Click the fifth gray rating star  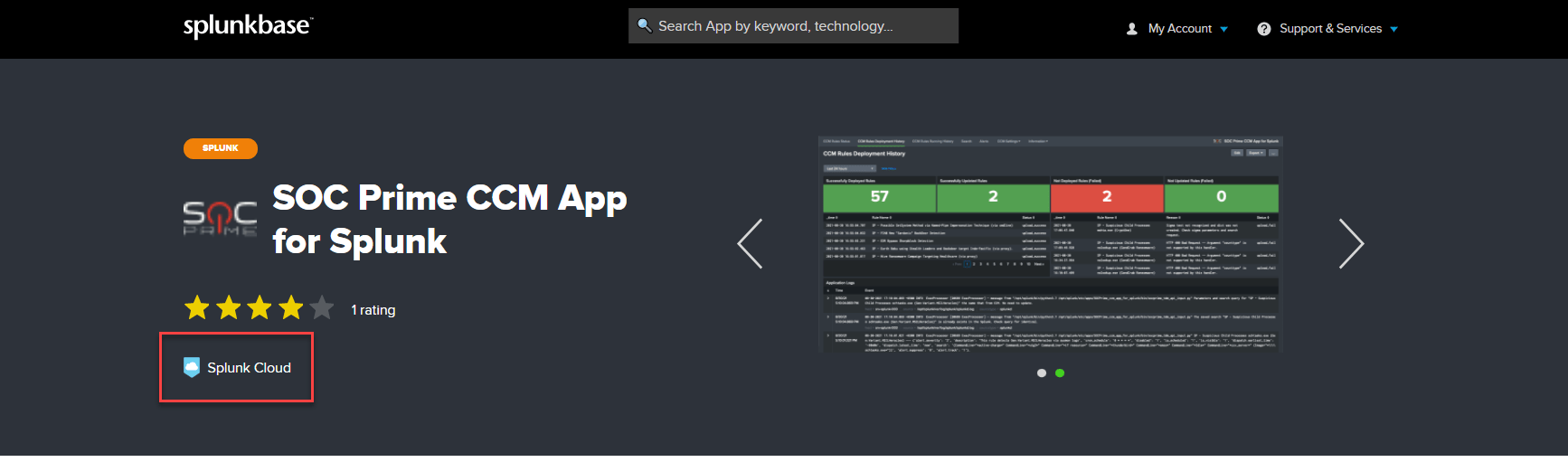click(322, 308)
